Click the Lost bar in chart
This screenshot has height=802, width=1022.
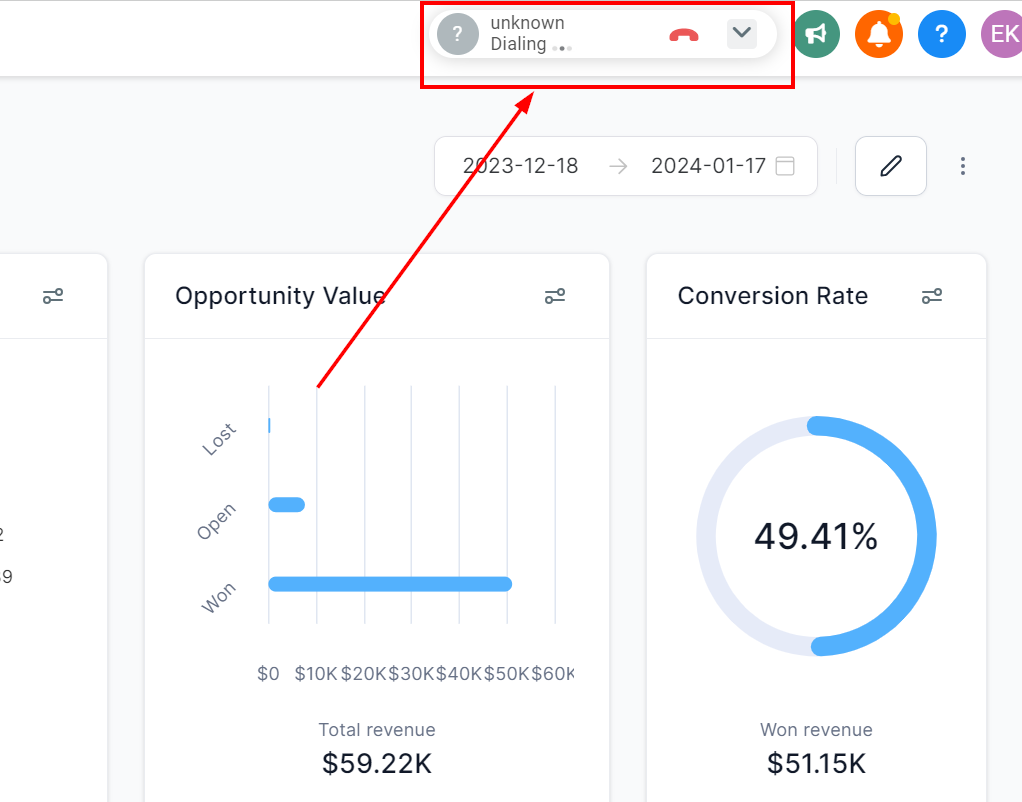click(270, 425)
